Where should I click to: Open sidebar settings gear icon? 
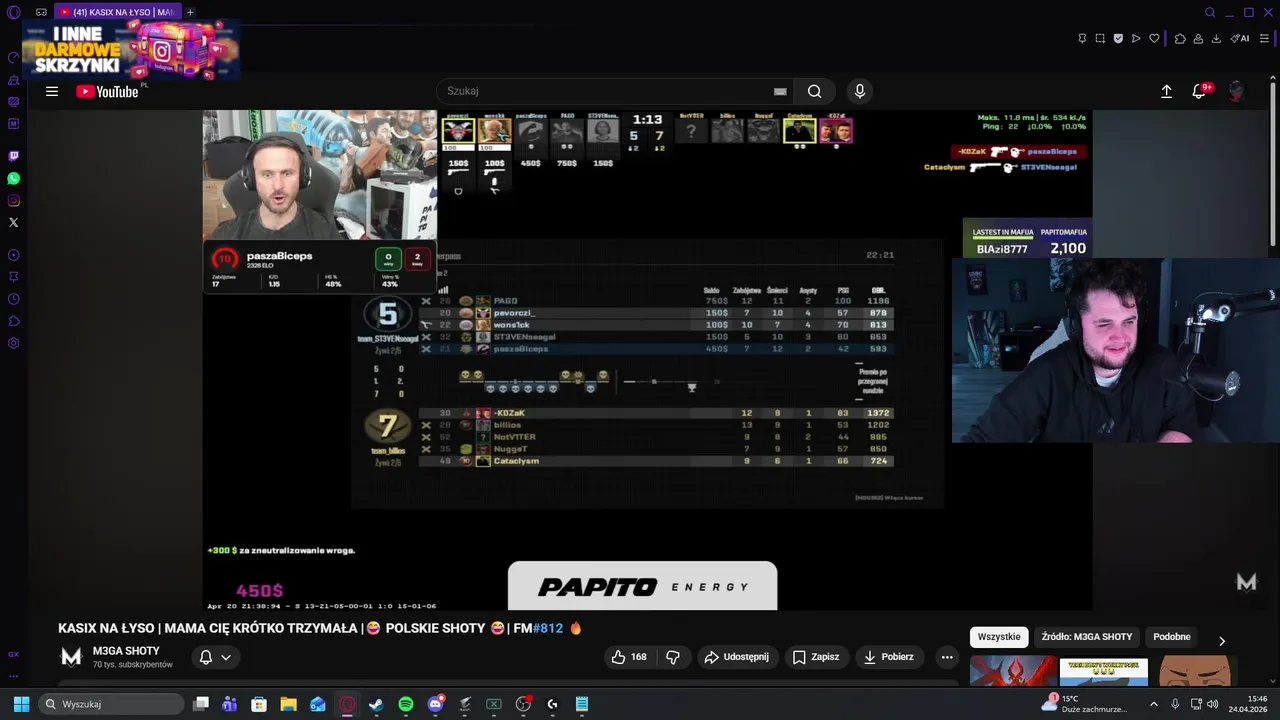(14, 343)
